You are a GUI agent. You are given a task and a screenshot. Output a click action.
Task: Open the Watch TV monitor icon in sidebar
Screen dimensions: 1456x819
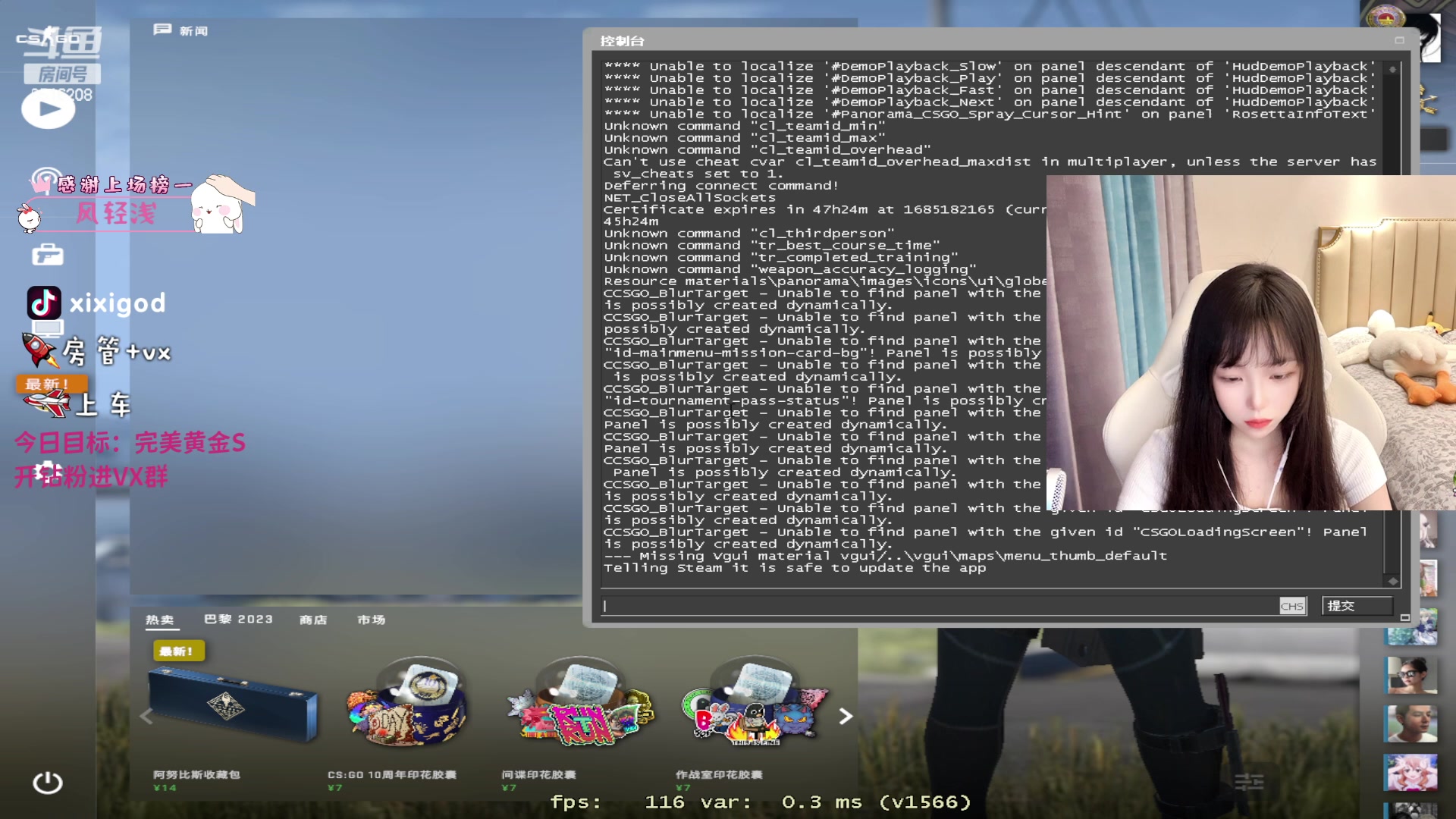pyautogui.click(x=48, y=328)
